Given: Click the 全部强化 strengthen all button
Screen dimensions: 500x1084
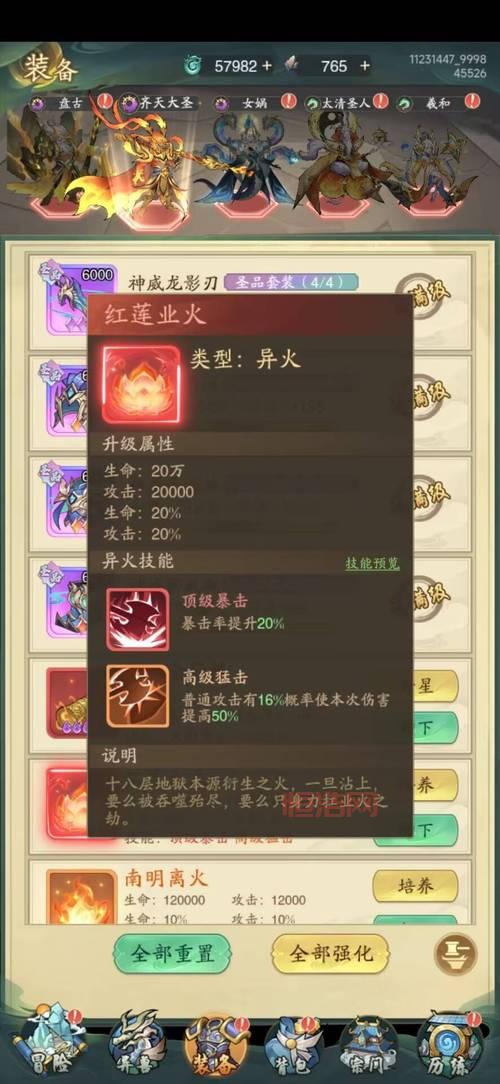Looking at the screenshot, I should 330,954.
